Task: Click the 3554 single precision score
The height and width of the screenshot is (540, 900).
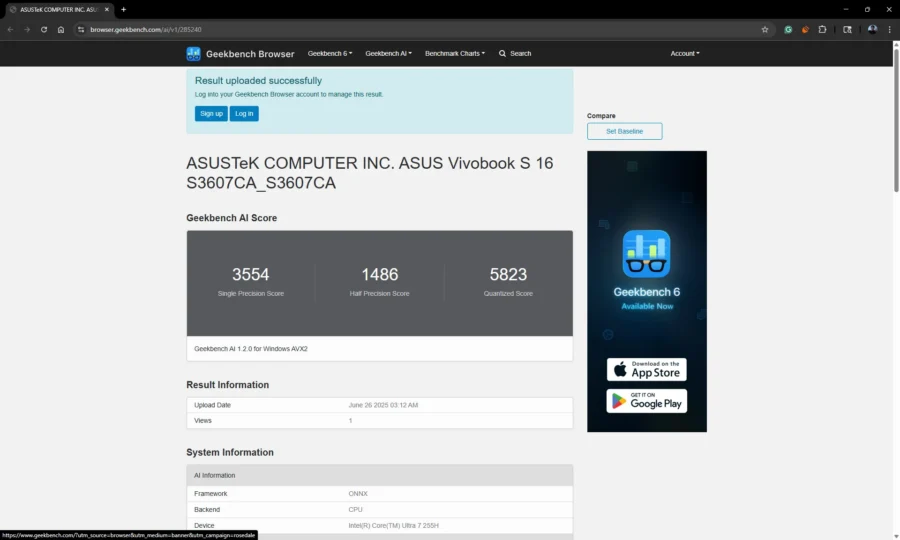Action: click(x=251, y=274)
